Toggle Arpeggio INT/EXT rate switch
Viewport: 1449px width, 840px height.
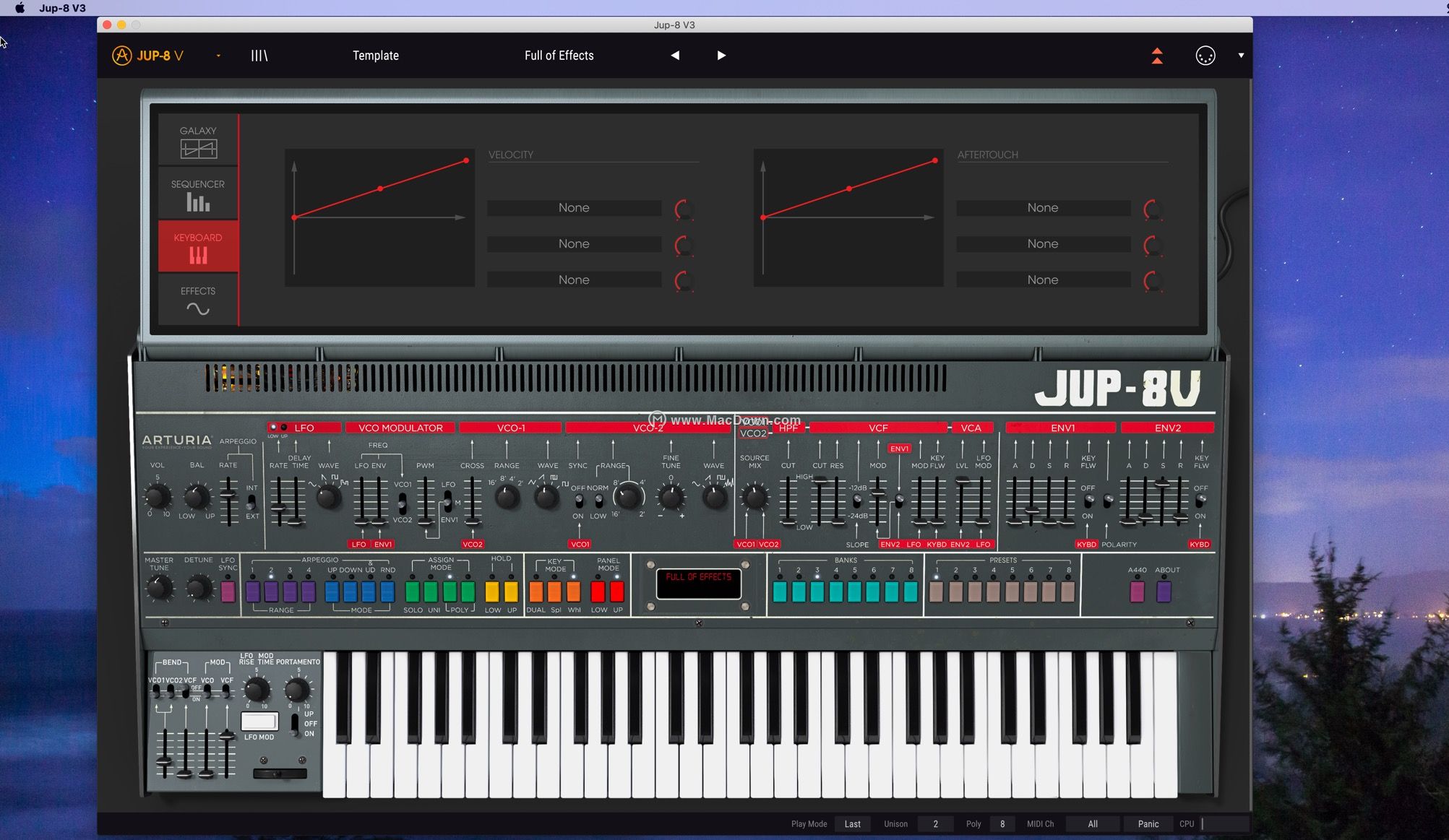(251, 502)
